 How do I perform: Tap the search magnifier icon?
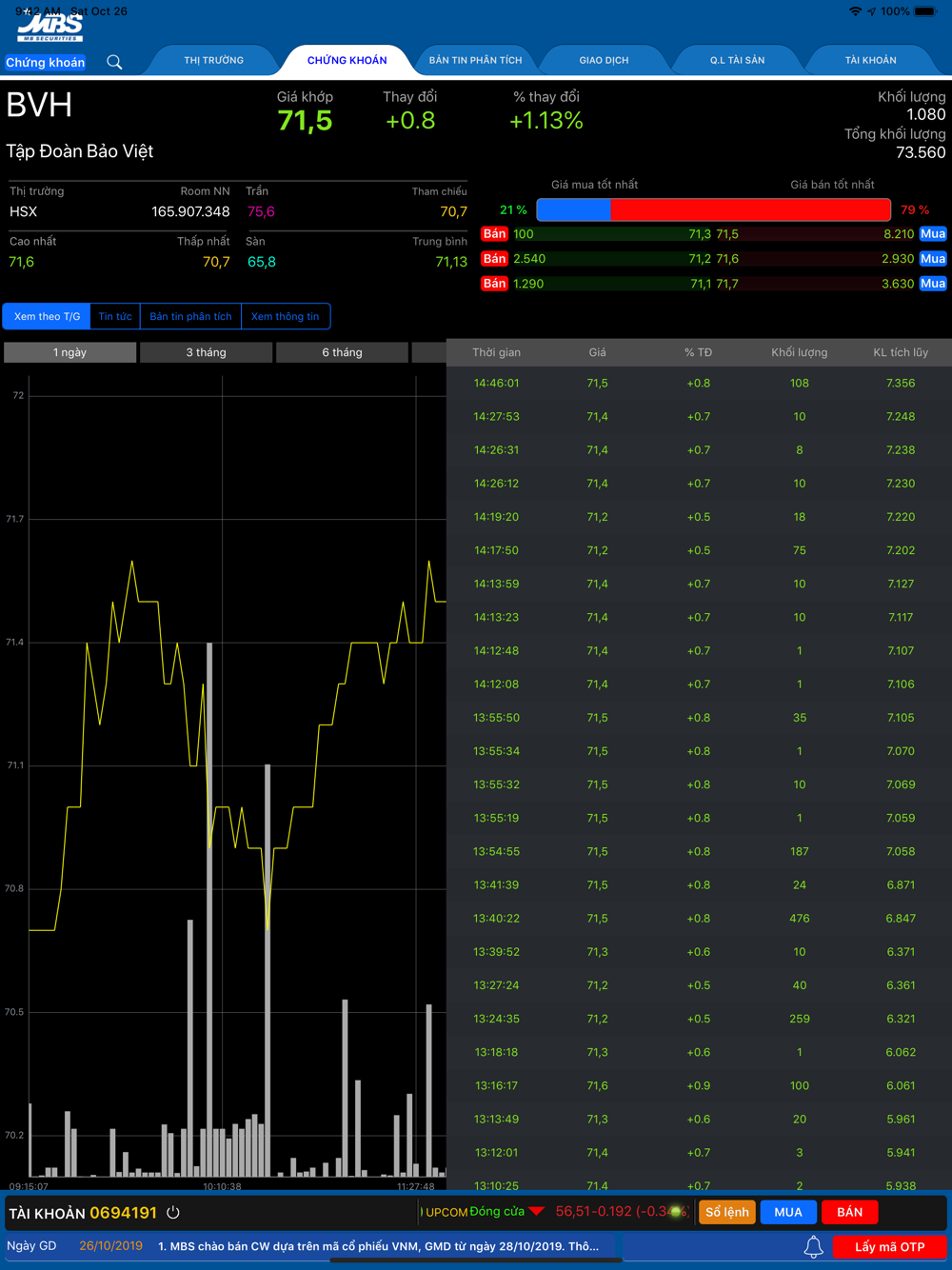(x=114, y=63)
